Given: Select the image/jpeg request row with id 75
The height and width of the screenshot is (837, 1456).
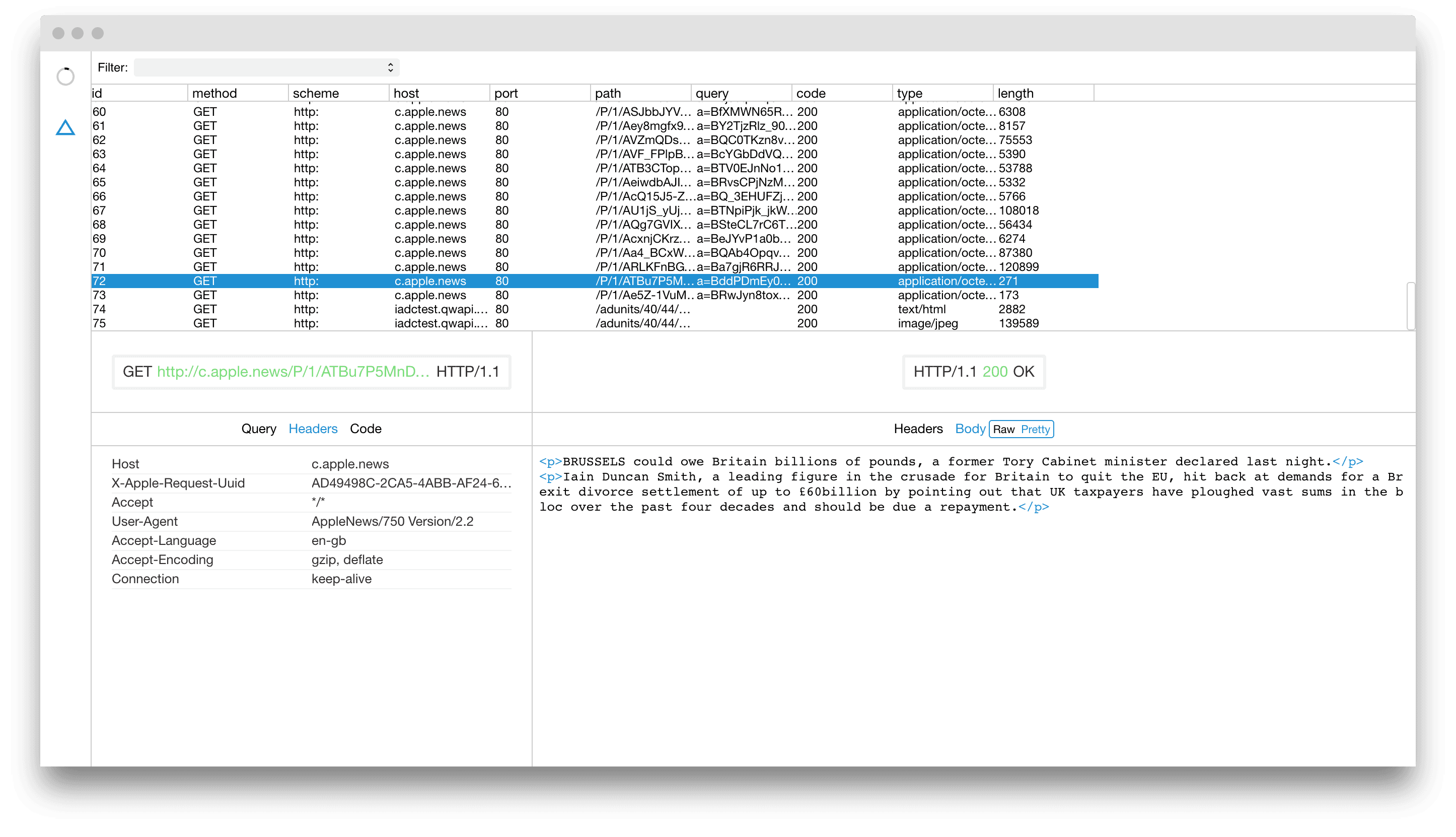Looking at the screenshot, I should (595, 323).
